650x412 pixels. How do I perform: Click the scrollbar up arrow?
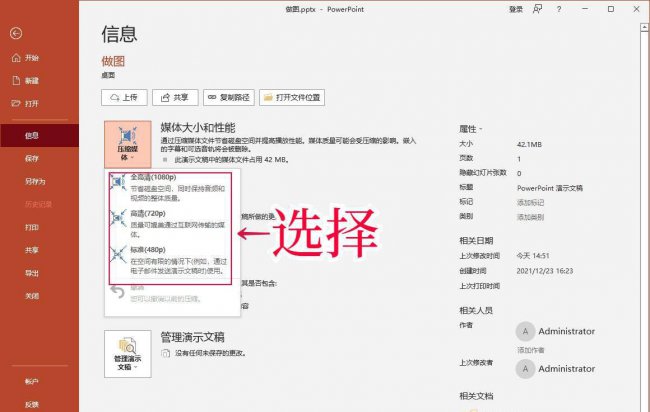pos(645,28)
